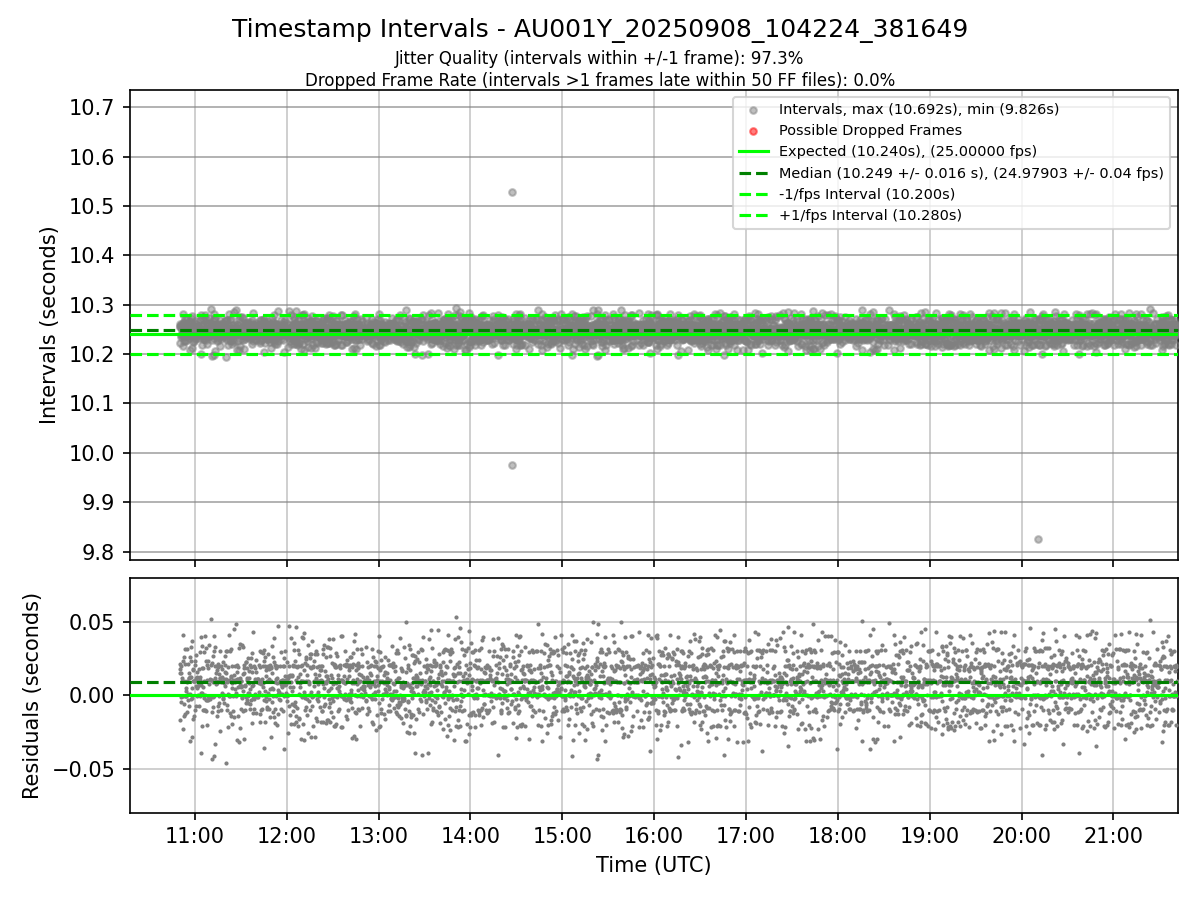
Task: Click the outlier point near 10.53 seconds
Action: [x=512, y=192]
